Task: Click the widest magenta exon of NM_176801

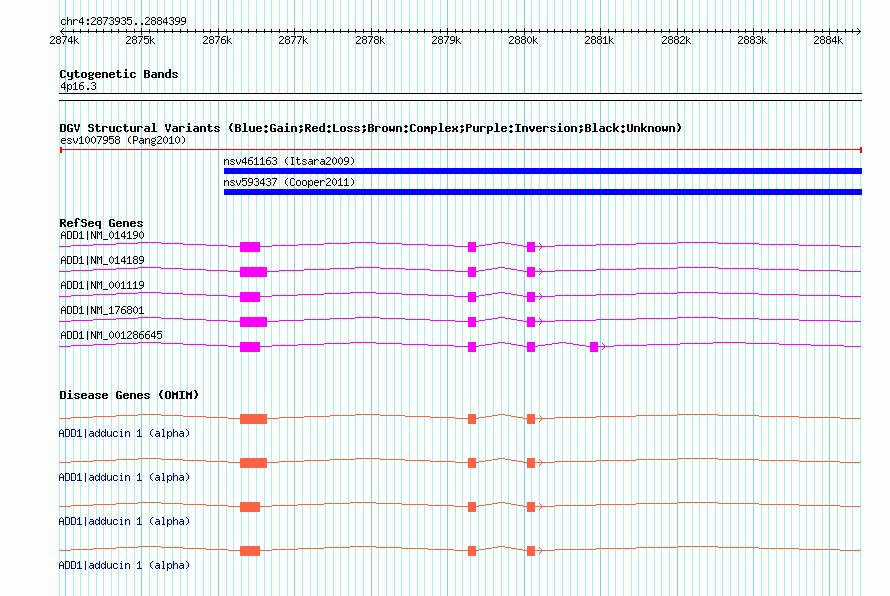Action: click(253, 322)
